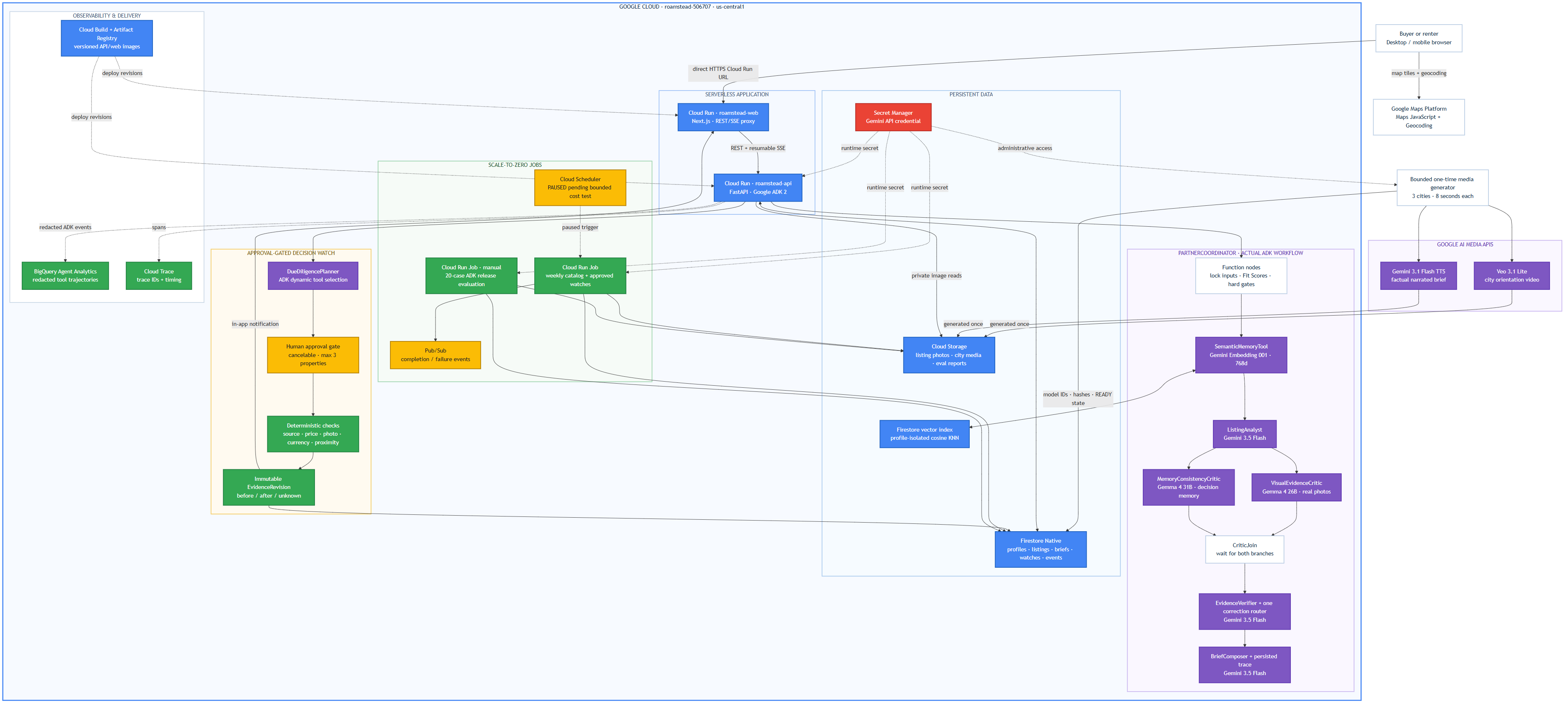Viewport: 1568px width, 705px height.
Task: Select the BigQuery Agent Analytics node
Action: [65, 275]
